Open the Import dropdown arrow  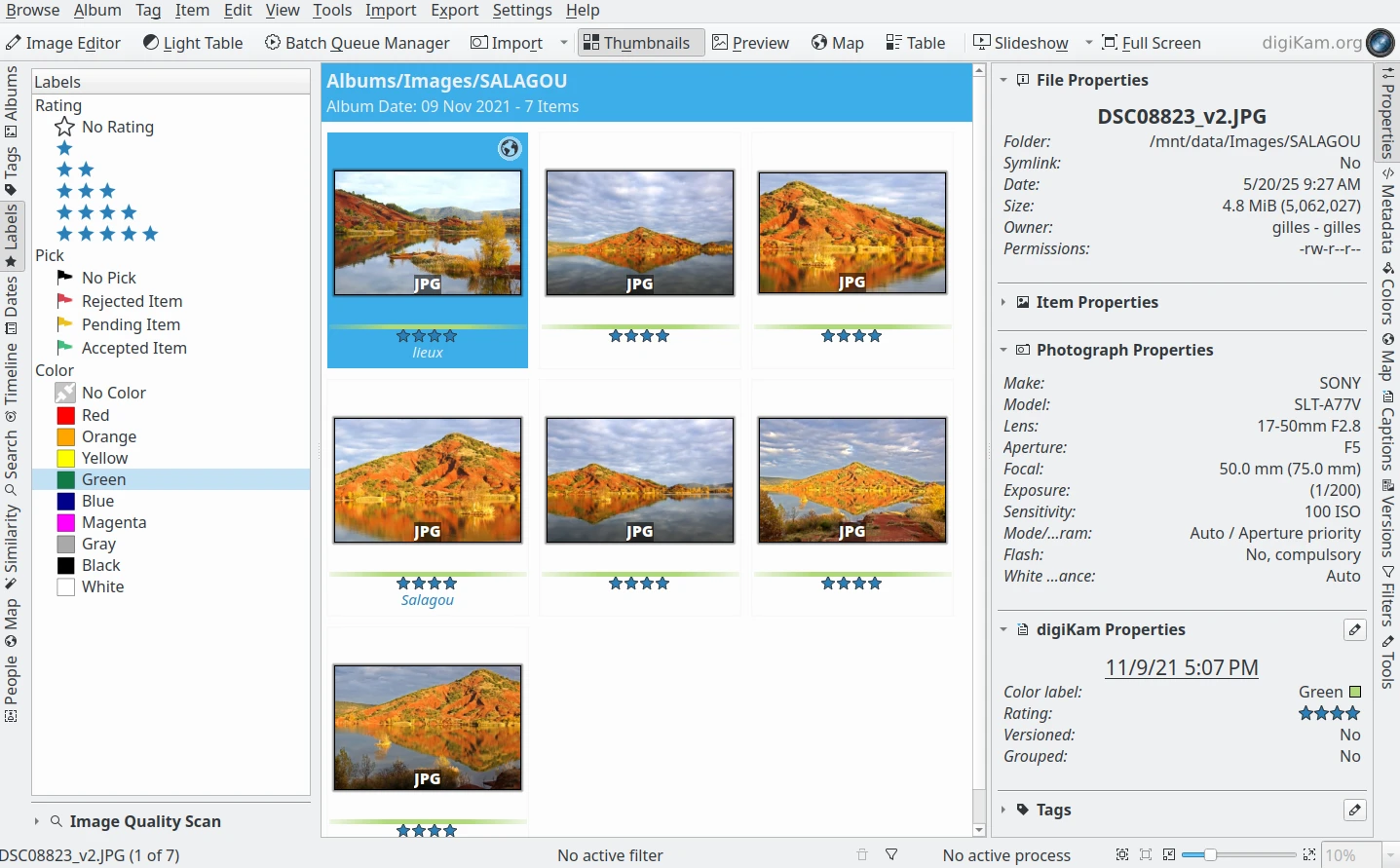pyautogui.click(x=563, y=43)
